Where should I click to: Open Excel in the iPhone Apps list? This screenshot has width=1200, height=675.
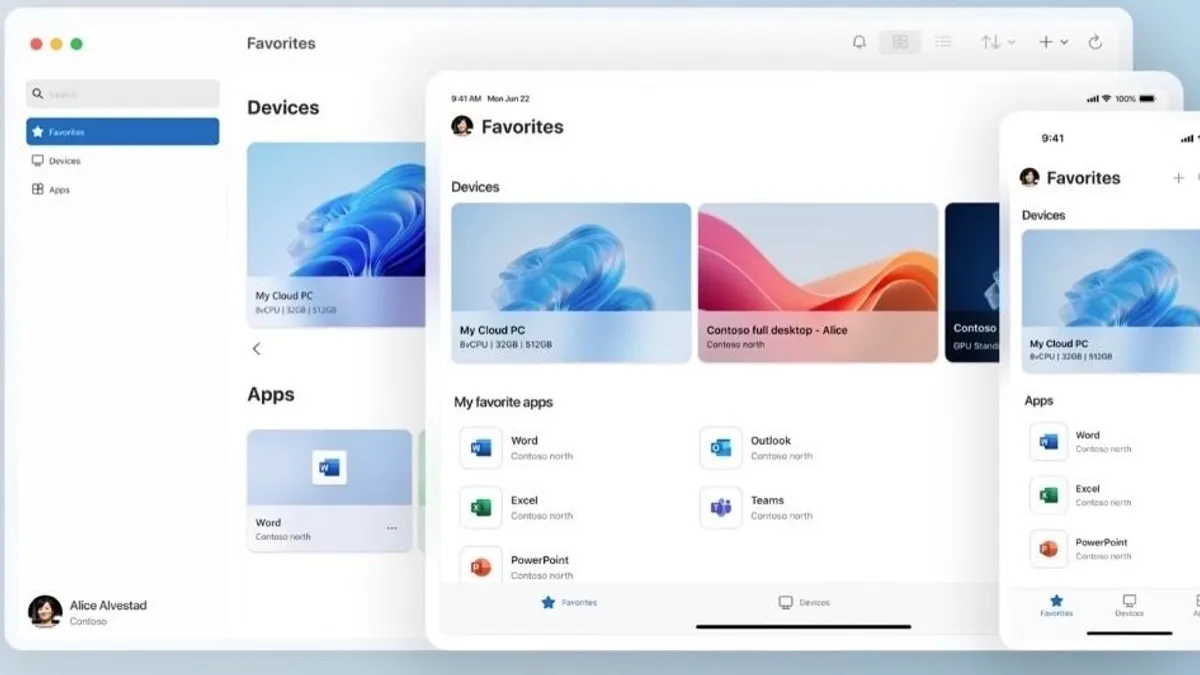(1049, 495)
